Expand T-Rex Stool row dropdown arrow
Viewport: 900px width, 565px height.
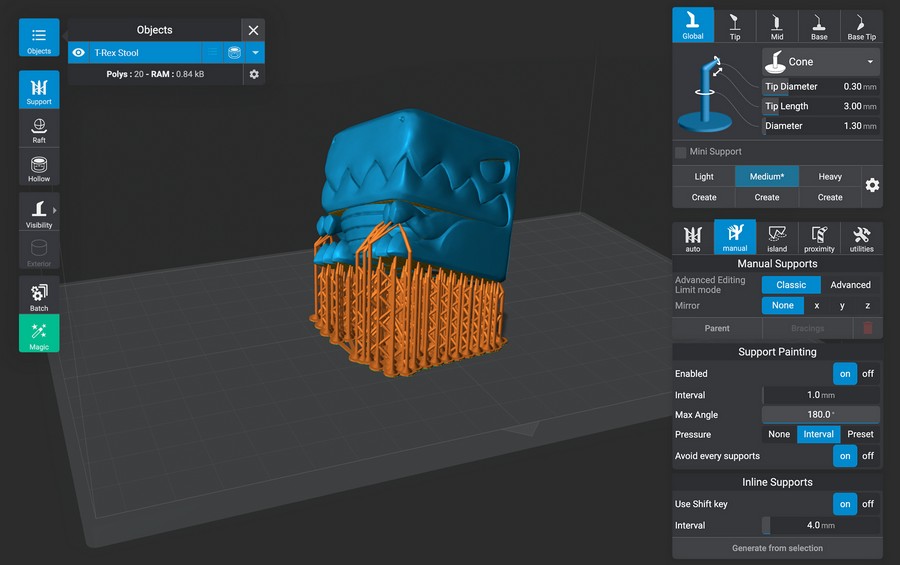255,53
